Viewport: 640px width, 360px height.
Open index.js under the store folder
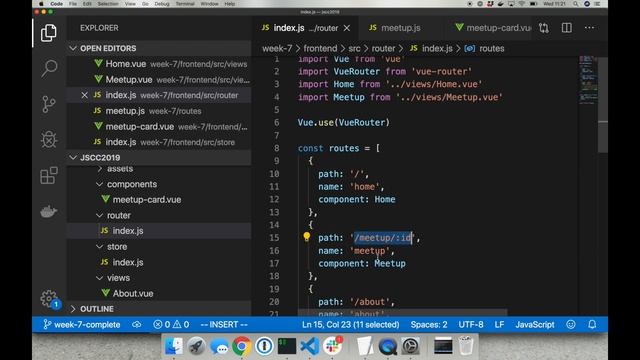point(159,262)
